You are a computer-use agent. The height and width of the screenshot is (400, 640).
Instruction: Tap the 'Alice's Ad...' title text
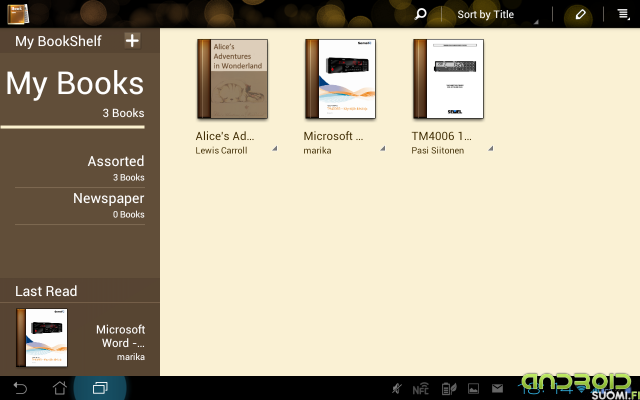click(224, 136)
